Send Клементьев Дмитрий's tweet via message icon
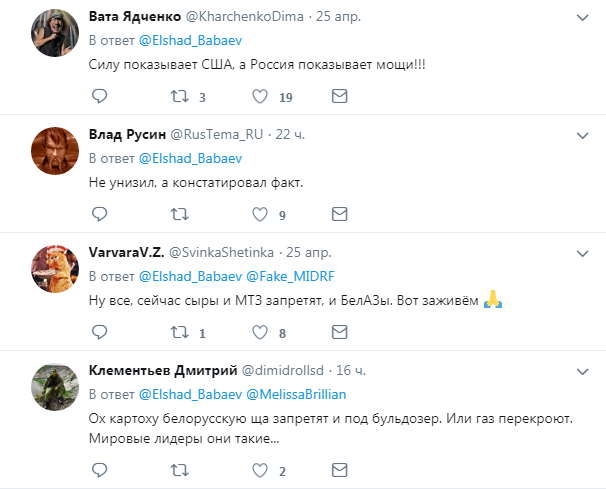The image size is (606, 489). point(339,470)
